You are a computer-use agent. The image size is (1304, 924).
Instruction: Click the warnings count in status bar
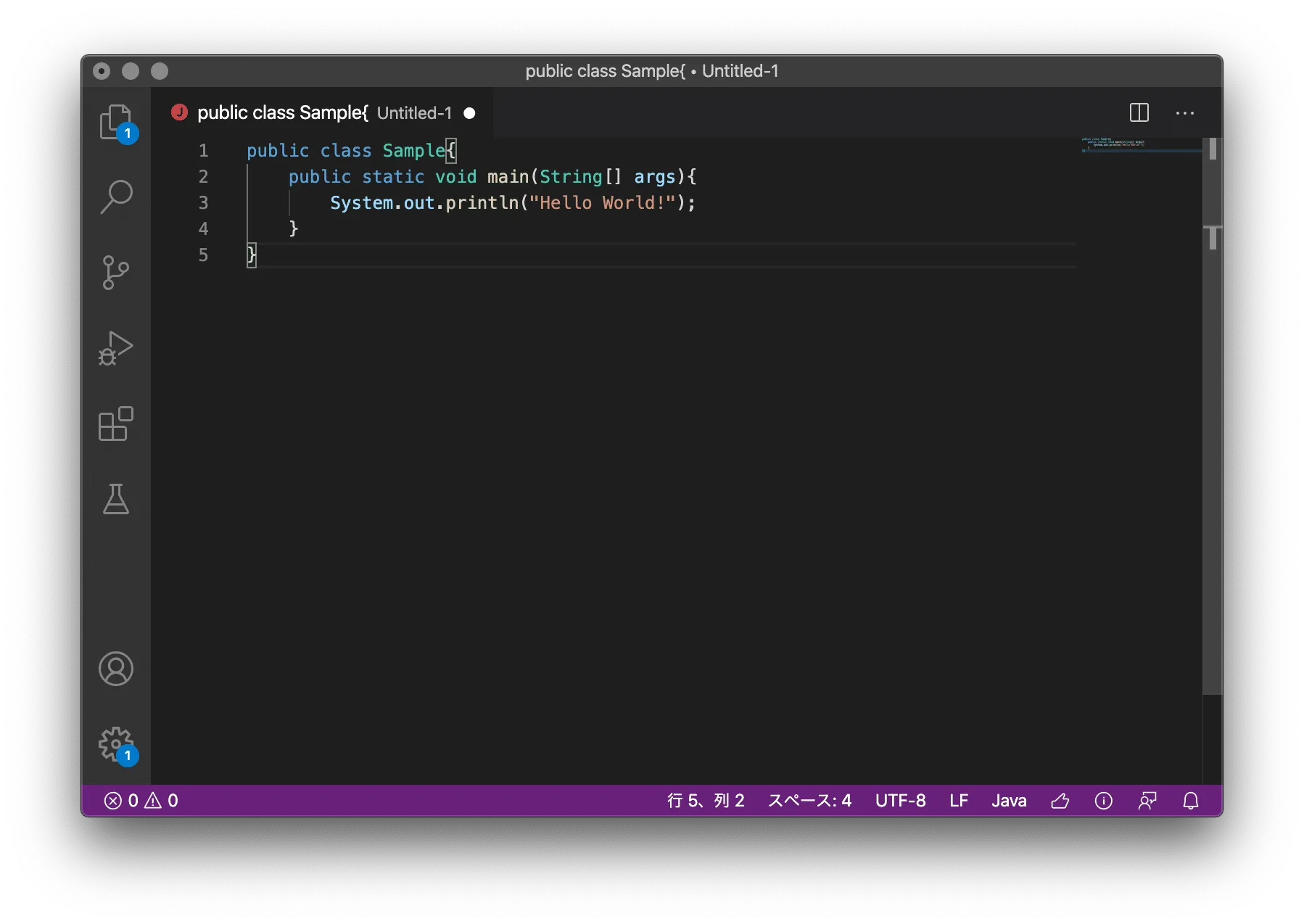tap(162, 801)
